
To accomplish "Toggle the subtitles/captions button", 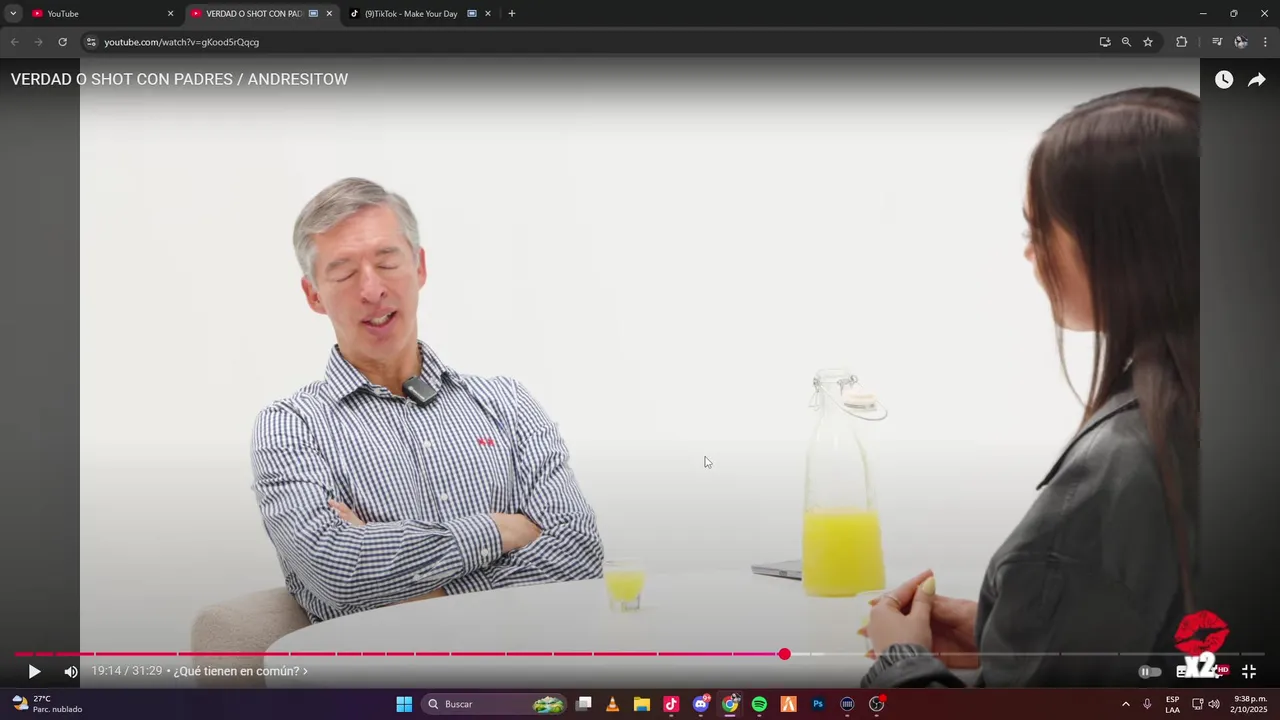I will (x=1183, y=672).
